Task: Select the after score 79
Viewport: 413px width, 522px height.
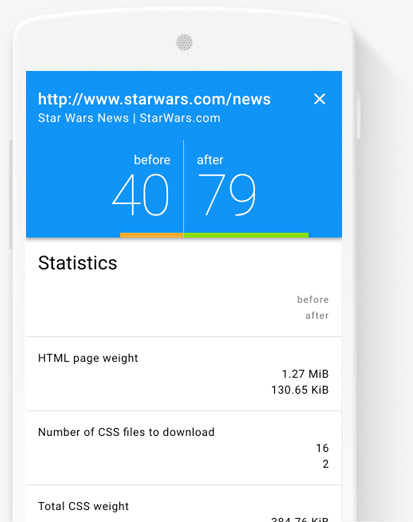Action: [227, 195]
